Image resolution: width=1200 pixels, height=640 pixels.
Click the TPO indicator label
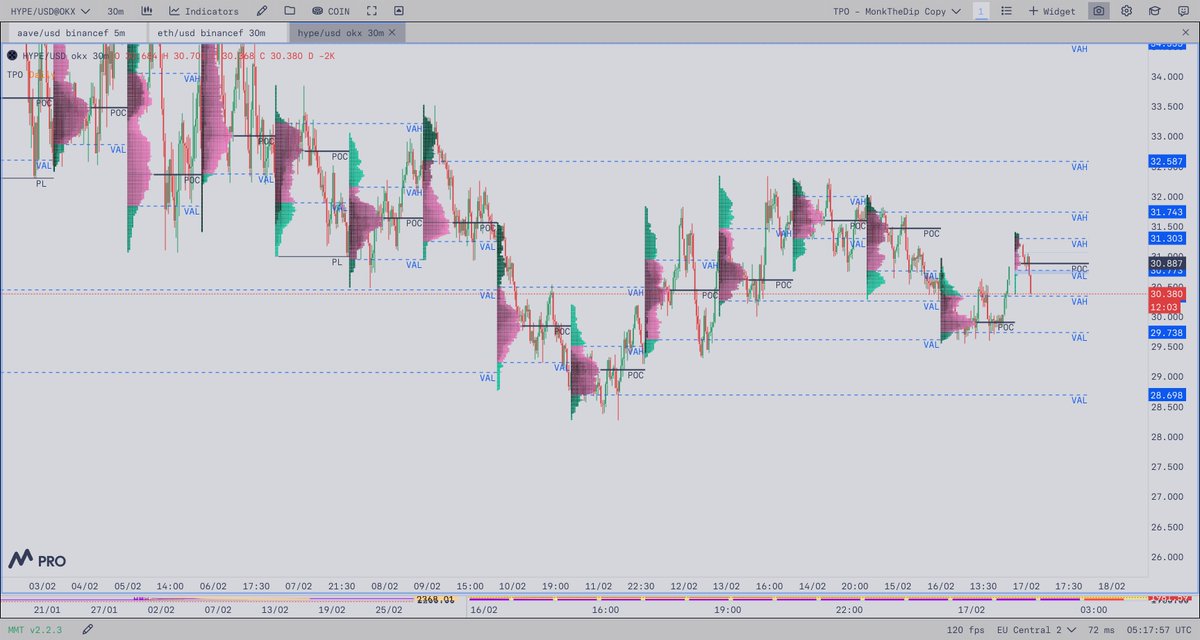click(x=15, y=74)
